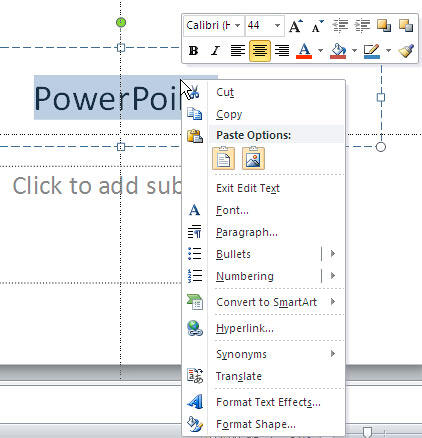Toggle Bold formatting in mini toolbar

click(193, 51)
